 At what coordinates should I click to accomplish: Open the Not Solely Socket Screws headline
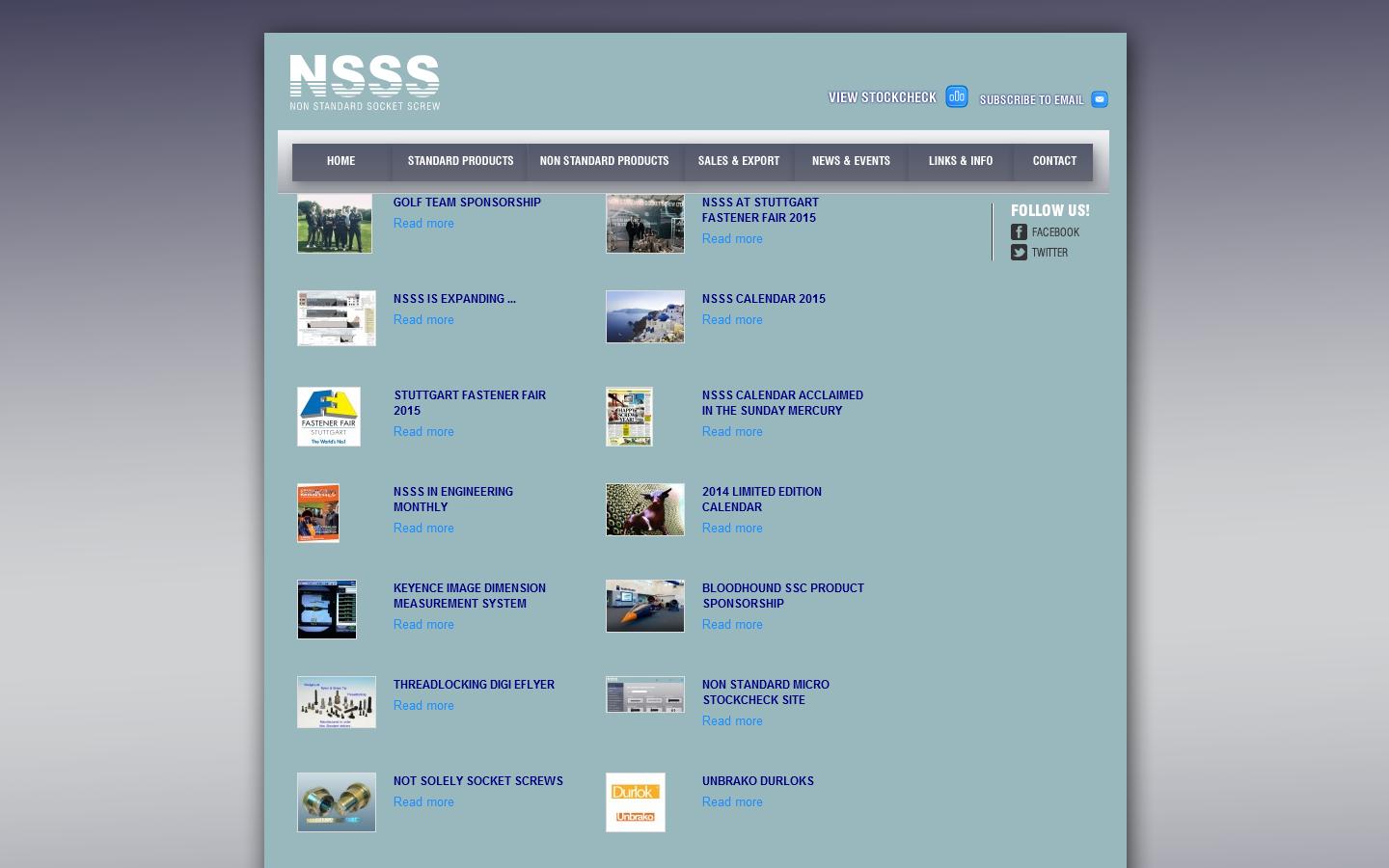pyautogui.click(x=477, y=781)
